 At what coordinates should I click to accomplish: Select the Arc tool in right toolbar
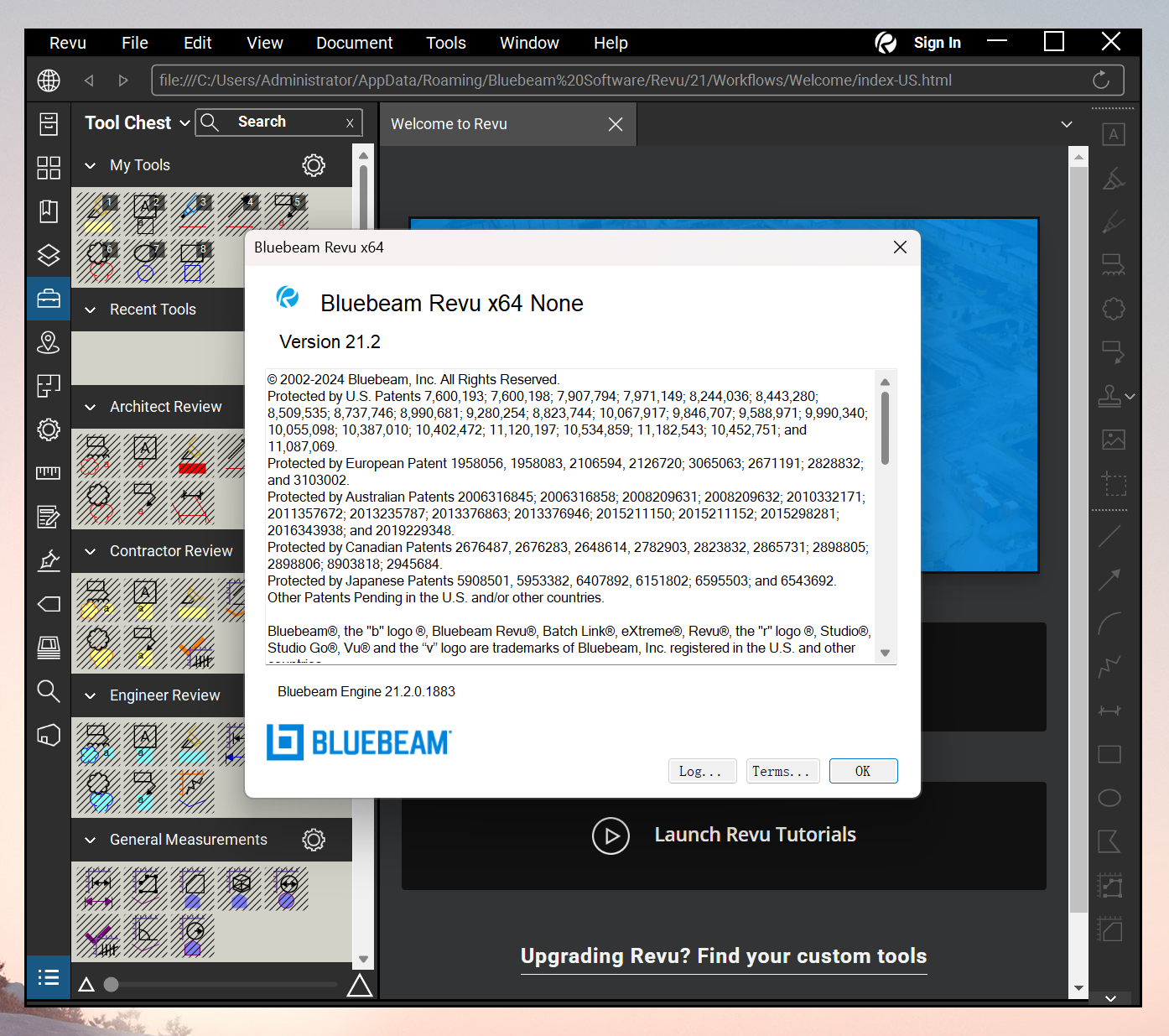pyautogui.click(x=1109, y=623)
